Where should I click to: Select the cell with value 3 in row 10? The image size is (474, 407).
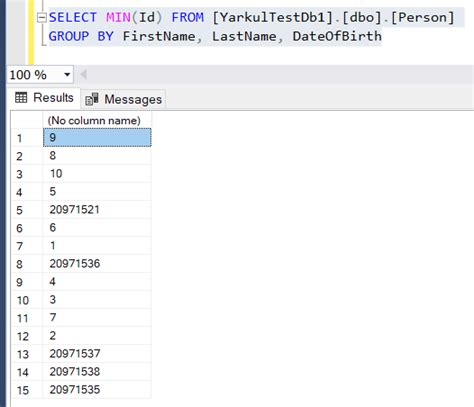pyautogui.click(x=97, y=299)
